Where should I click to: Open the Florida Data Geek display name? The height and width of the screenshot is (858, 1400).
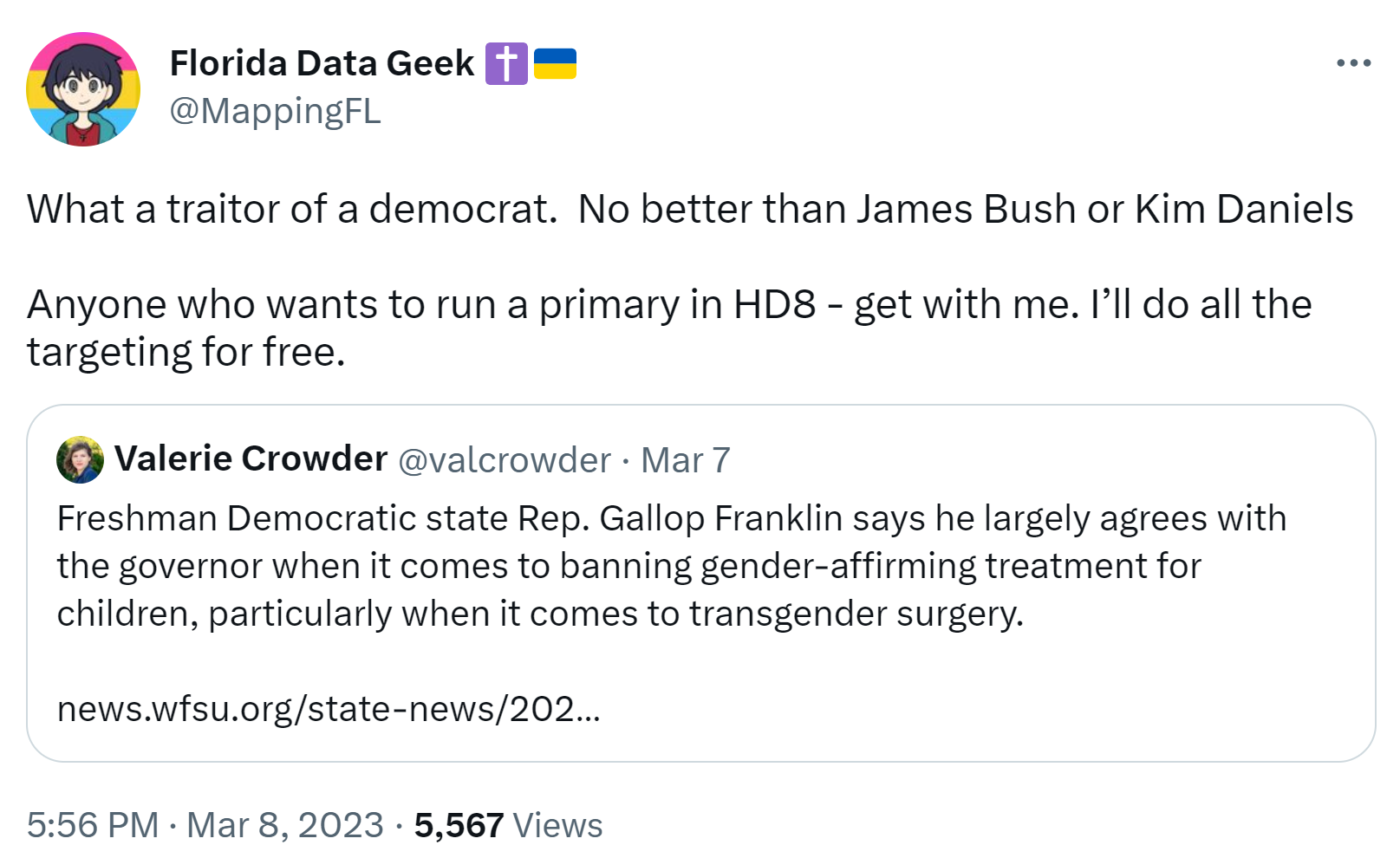[x=322, y=63]
